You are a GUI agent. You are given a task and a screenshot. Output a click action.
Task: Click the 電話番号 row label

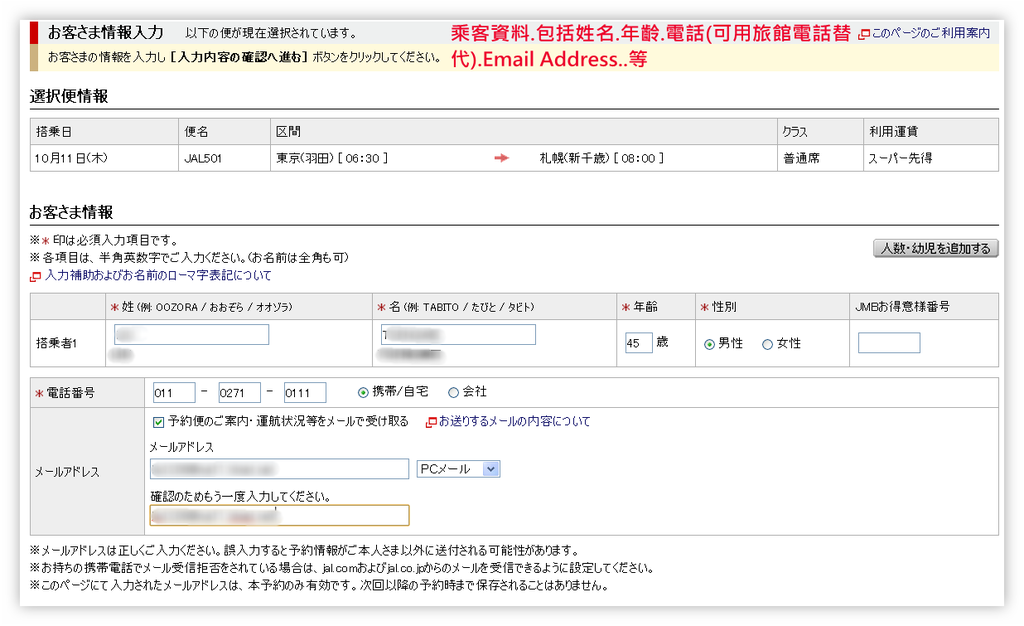click(x=70, y=393)
